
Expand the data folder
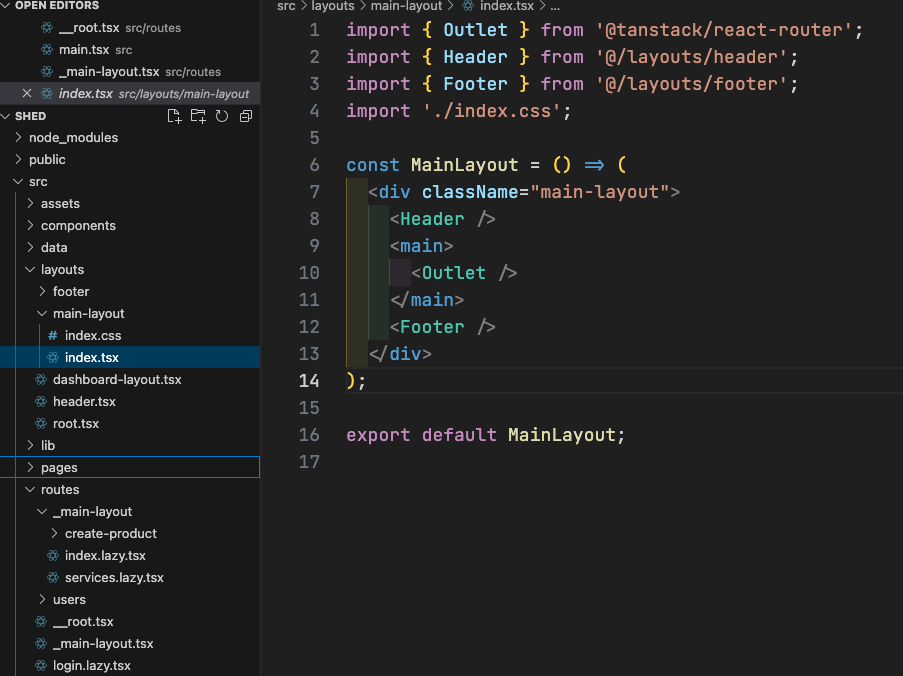click(x=31, y=247)
